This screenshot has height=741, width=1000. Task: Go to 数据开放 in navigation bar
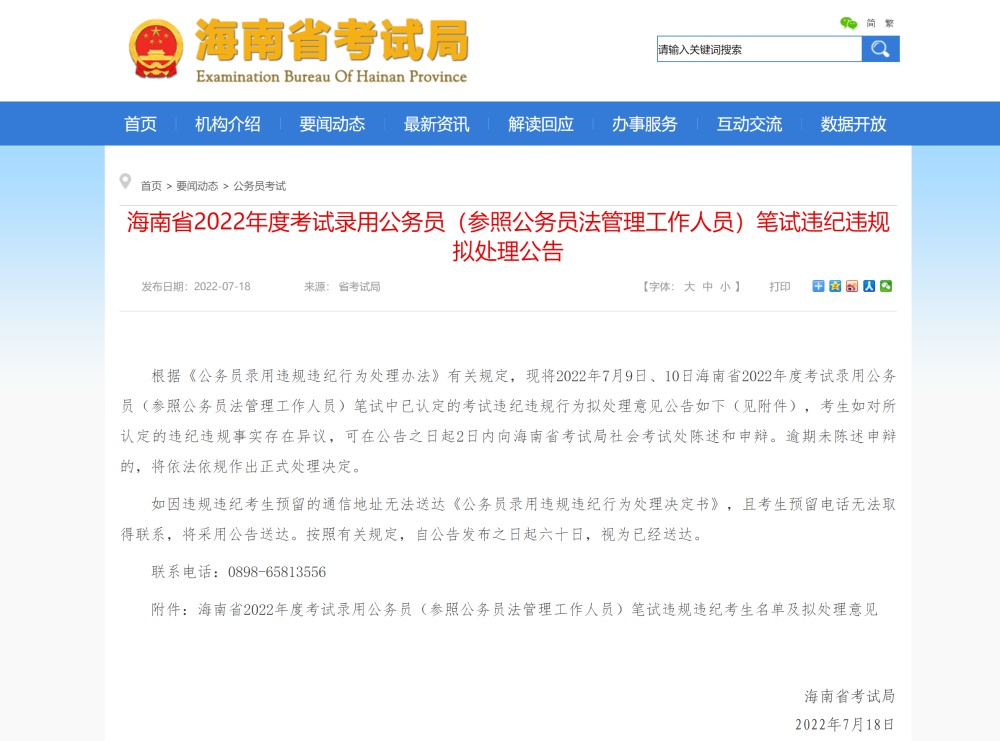[x=853, y=124]
